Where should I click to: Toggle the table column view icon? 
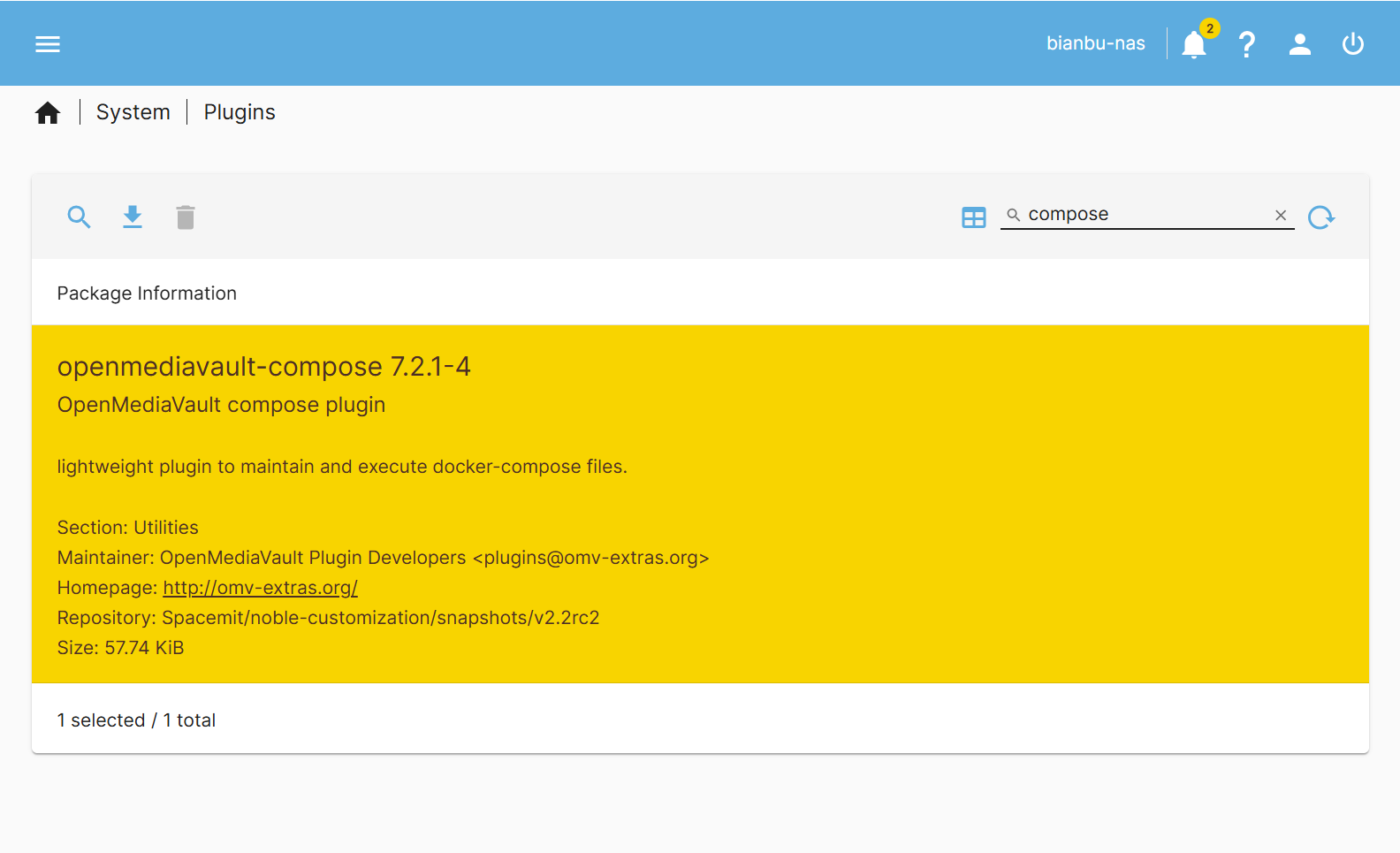click(x=974, y=217)
